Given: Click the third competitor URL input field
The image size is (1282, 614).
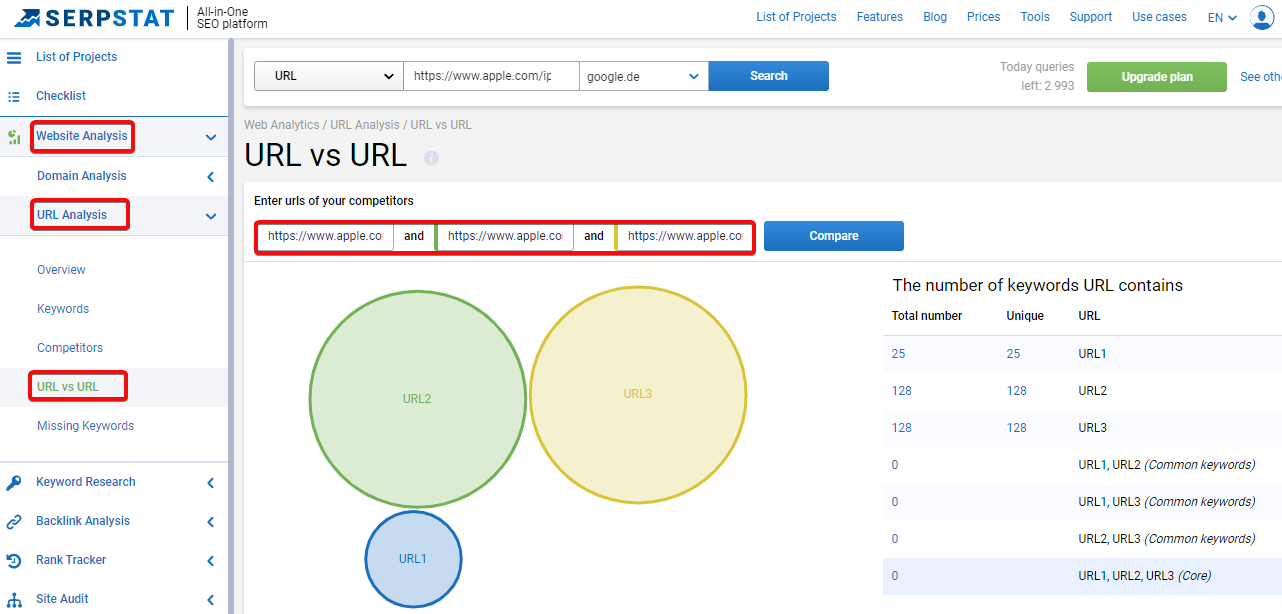Looking at the screenshot, I should pyautogui.click(x=685, y=236).
